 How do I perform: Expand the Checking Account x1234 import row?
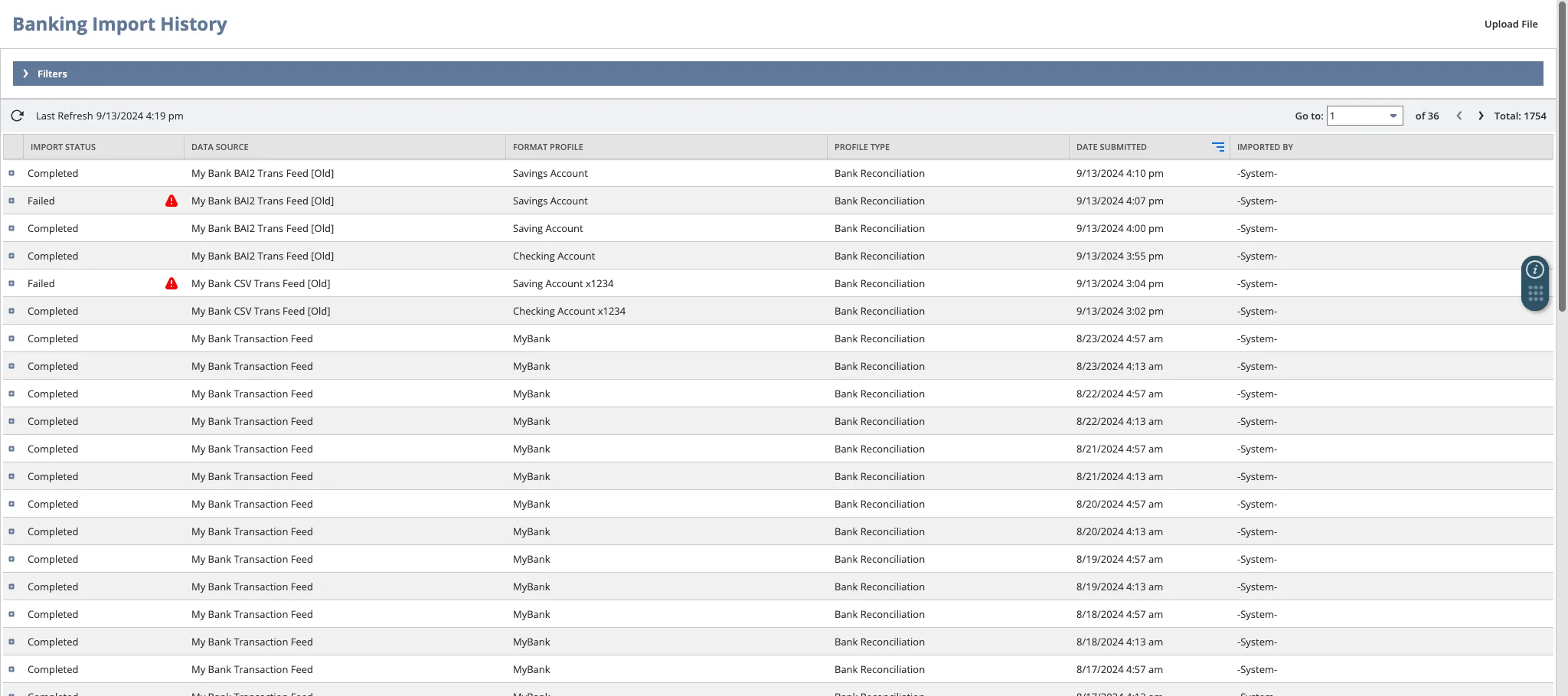11,311
